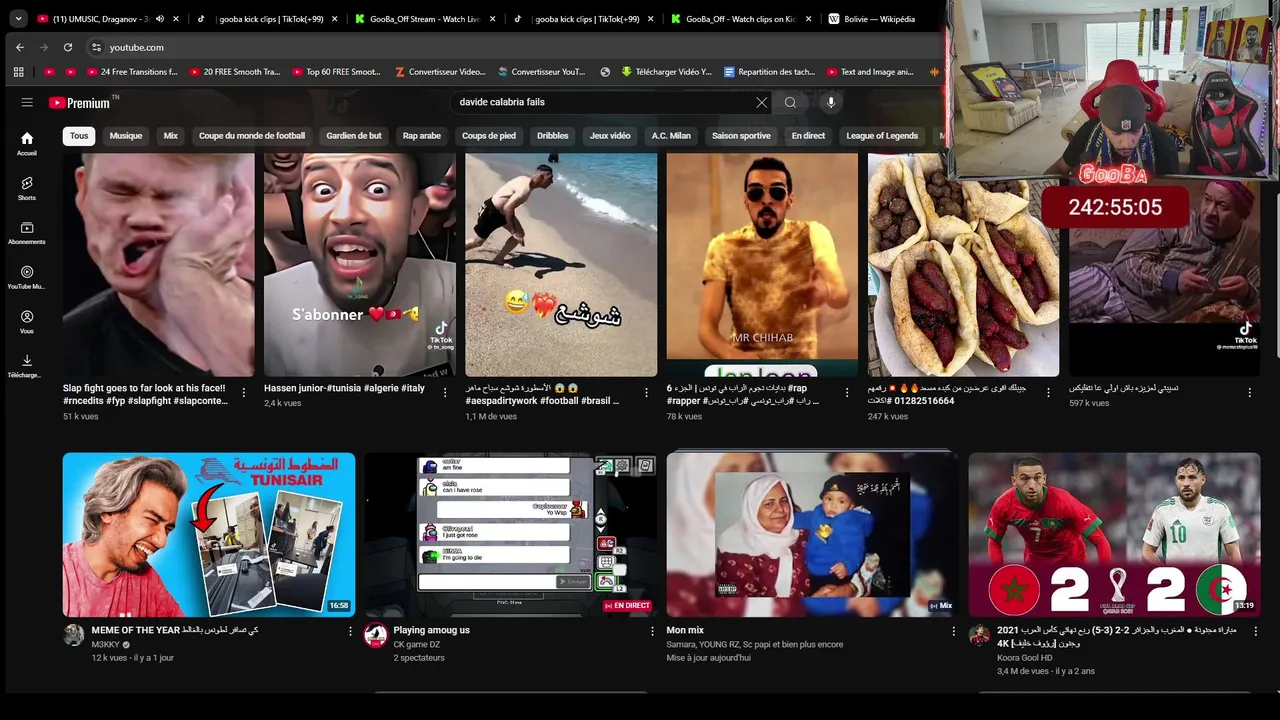Select the Mix filter chip

pyautogui.click(x=171, y=136)
